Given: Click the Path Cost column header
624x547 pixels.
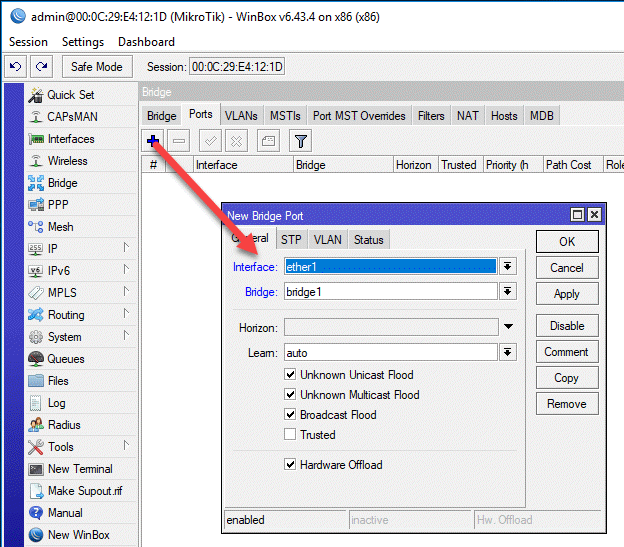Looking at the screenshot, I should pos(573,164).
